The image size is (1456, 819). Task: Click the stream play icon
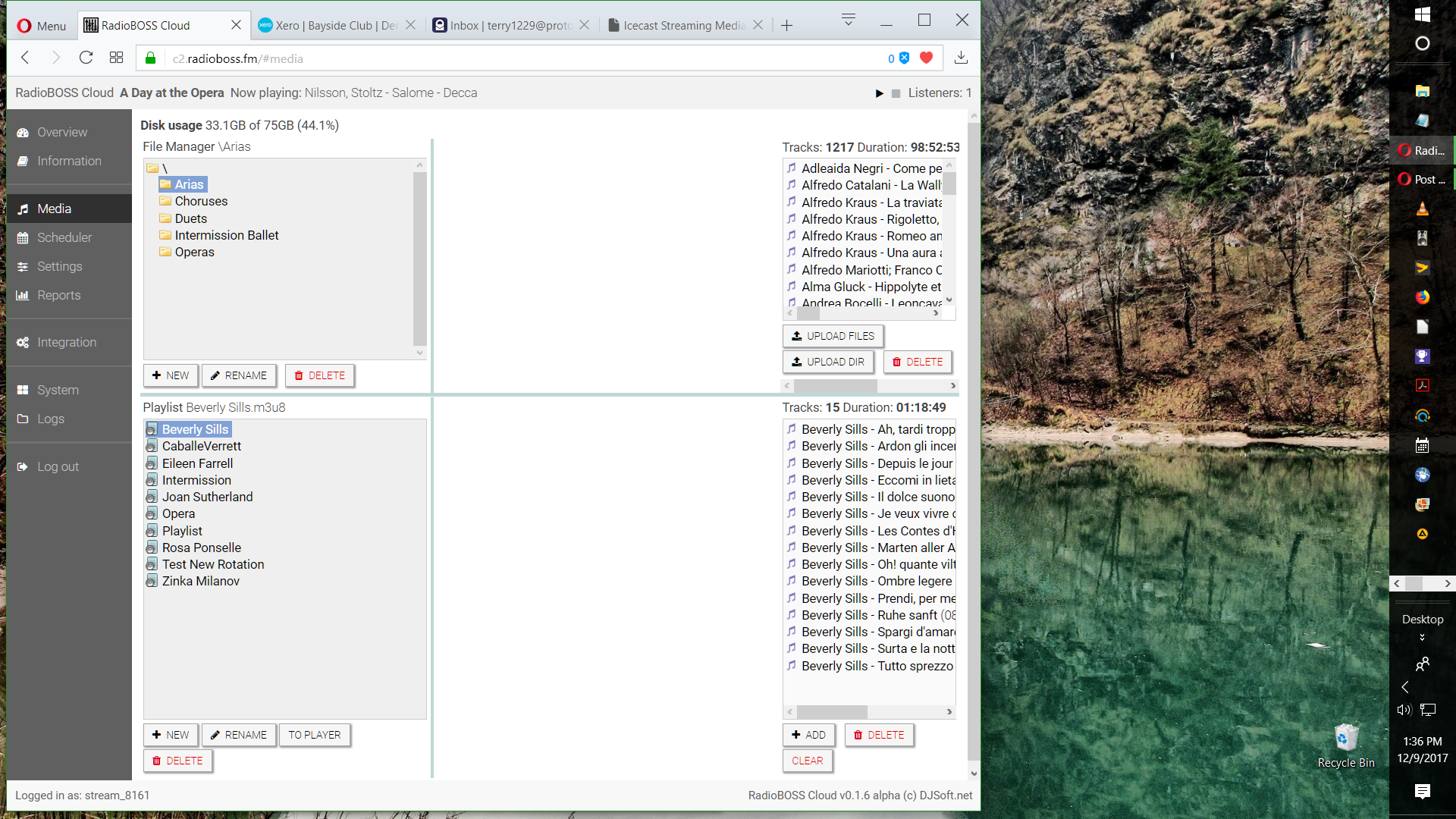pos(879,93)
